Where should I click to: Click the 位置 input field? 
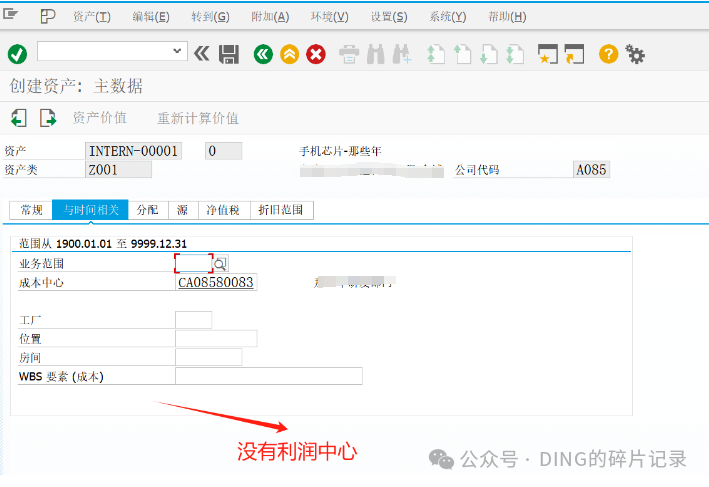[216, 338]
